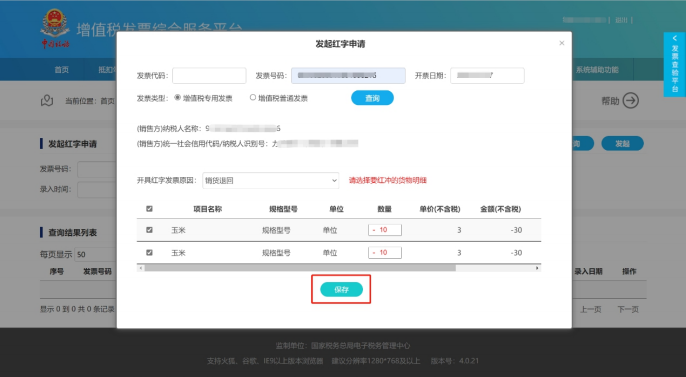Click the 发票代码 input field
The width and height of the screenshot is (686, 377).
[209, 76]
